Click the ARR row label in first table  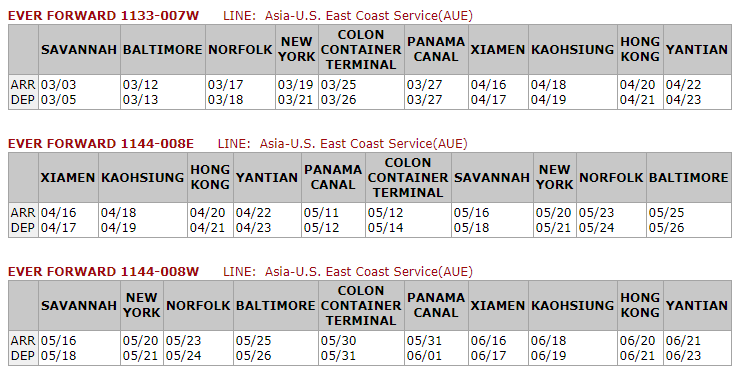point(23,85)
